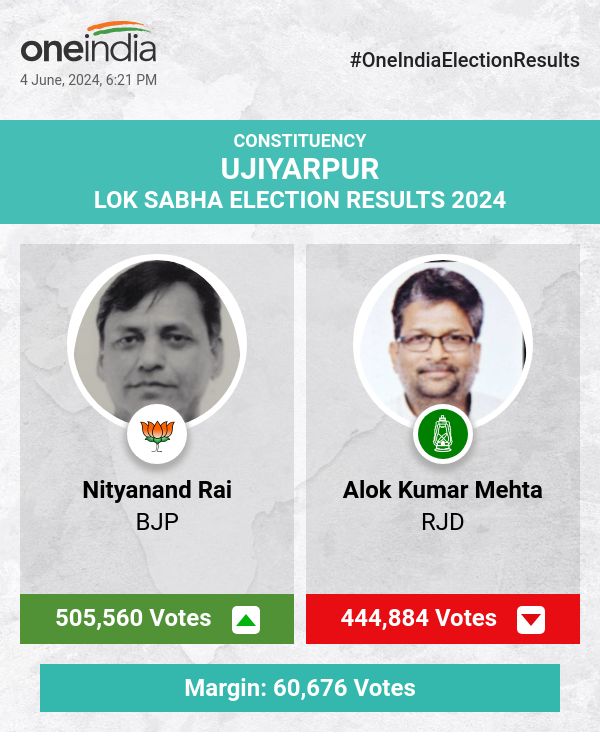Open the #OneIndiaElectionResults hashtag
Image resolution: width=600 pixels, height=750 pixels.
(x=464, y=60)
